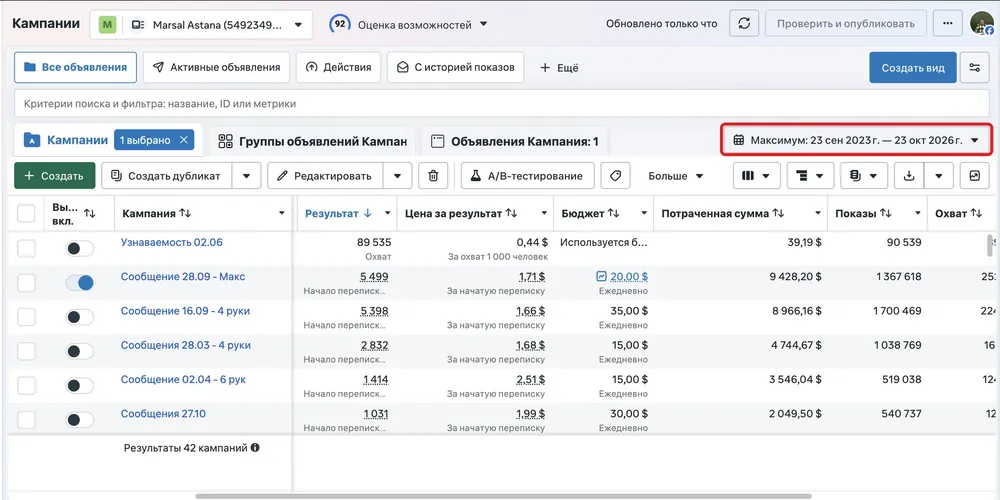Toggle 'Сообщения 27.10' campaign switch
The height and width of the screenshot is (500, 1000).
(x=80, y=420)
